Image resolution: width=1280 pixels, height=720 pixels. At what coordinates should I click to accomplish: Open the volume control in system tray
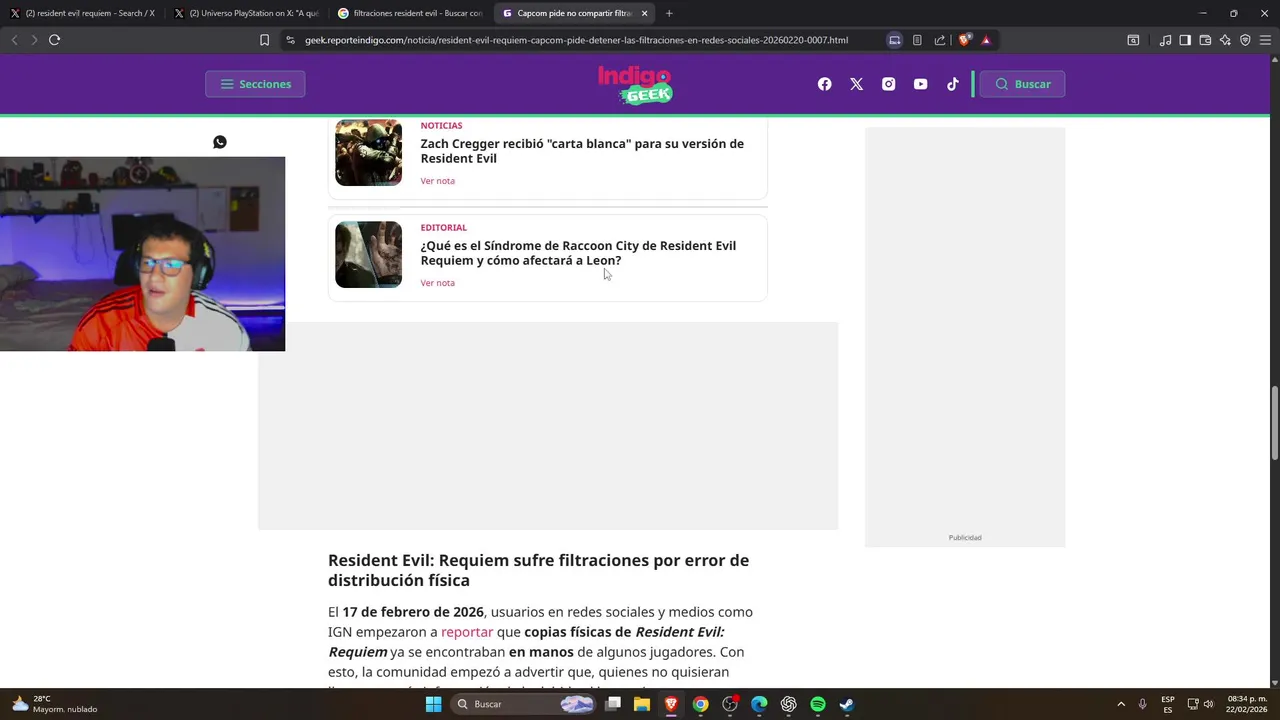[1208, 704]
